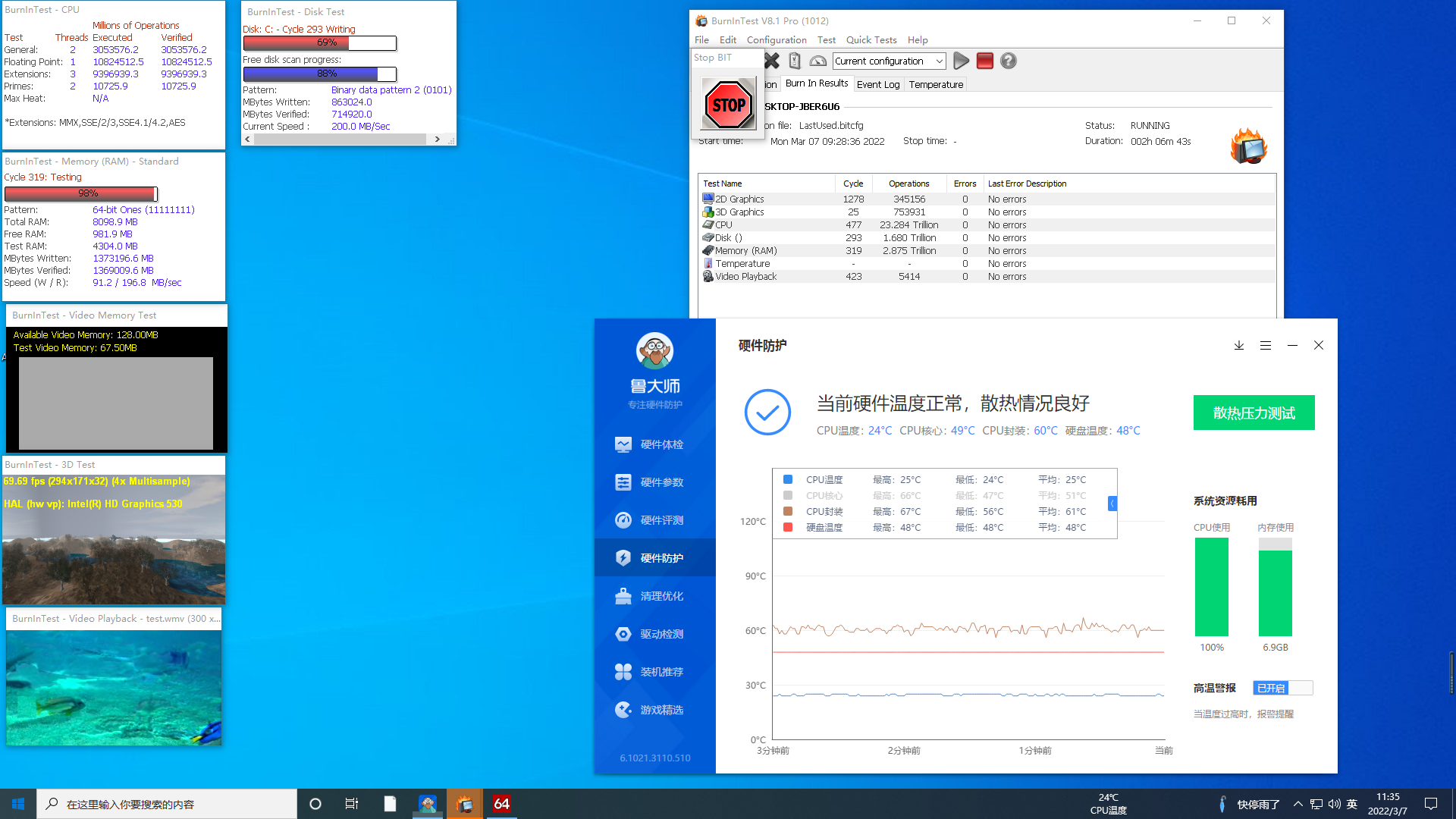1456x819 pixels.
Task: Expand the Event Log tab in BurnInTest
Action: click(877, 84)
